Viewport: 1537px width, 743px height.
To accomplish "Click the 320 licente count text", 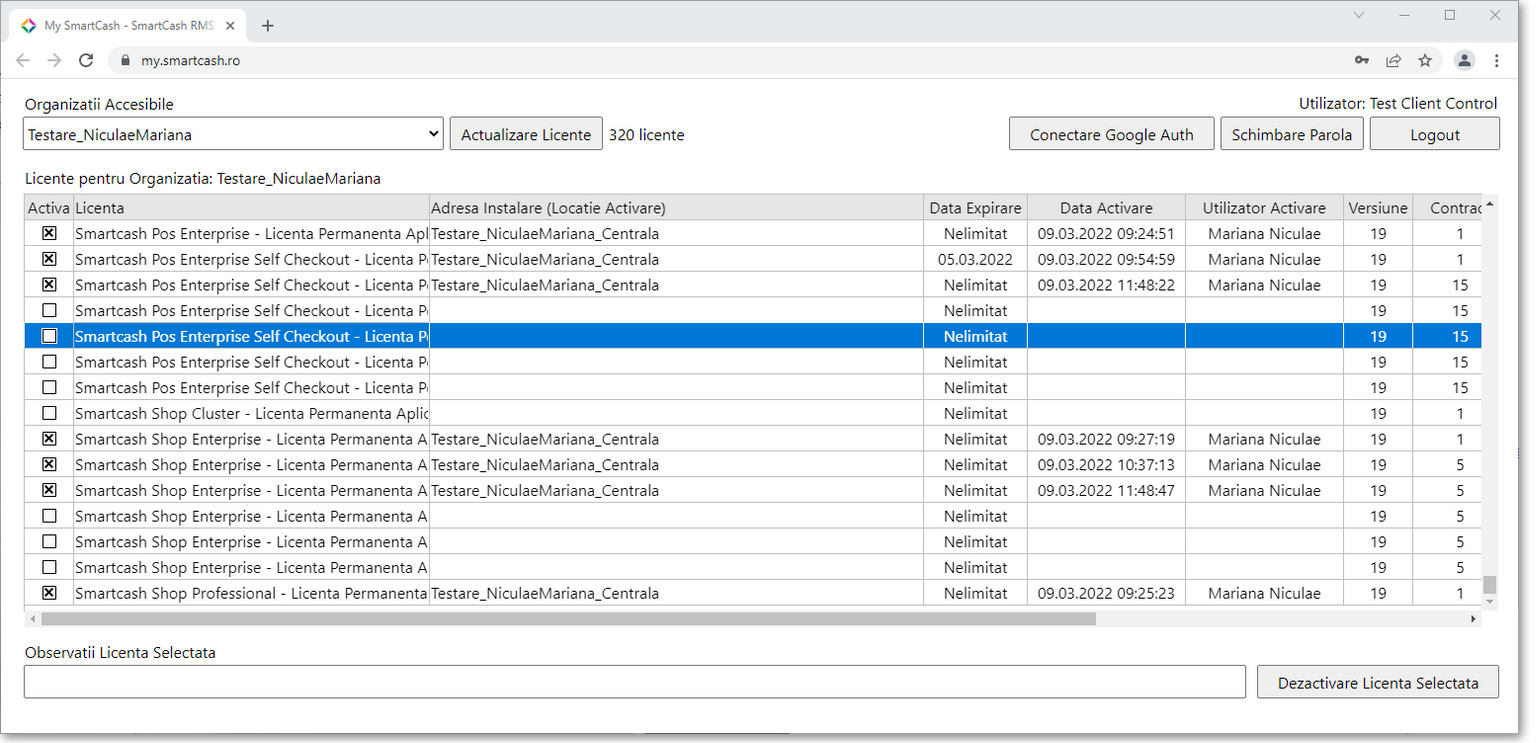I will pyautogui.click(x=647, y=134).
